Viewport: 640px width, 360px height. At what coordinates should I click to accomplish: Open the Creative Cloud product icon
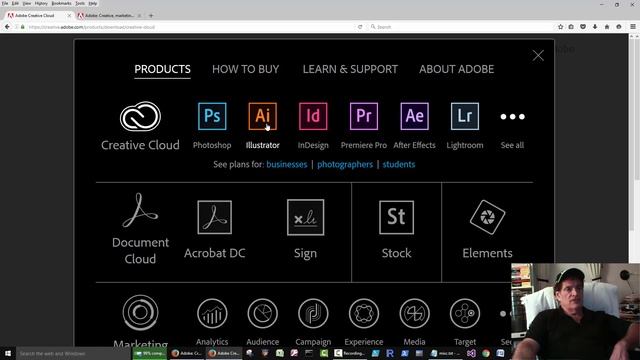click(140, 117)
